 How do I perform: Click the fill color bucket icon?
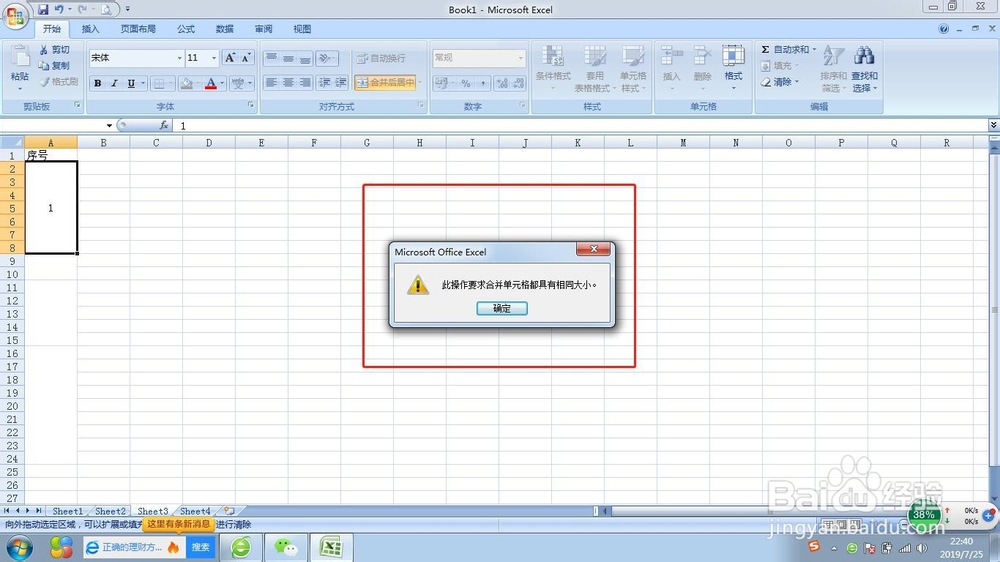click(x=186, y=83)
